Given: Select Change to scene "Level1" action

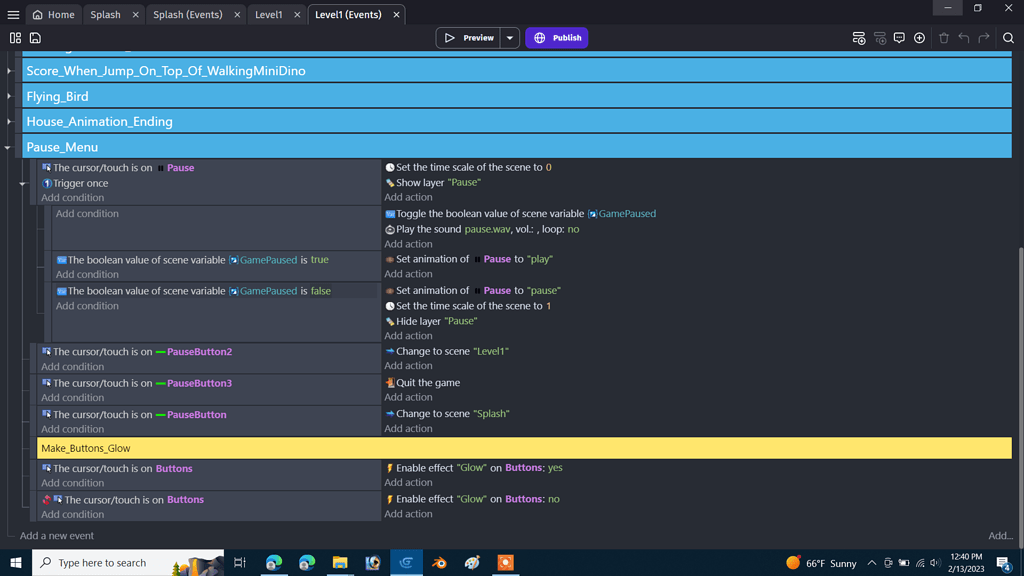Looking at the screenshot, I should 447,351.
